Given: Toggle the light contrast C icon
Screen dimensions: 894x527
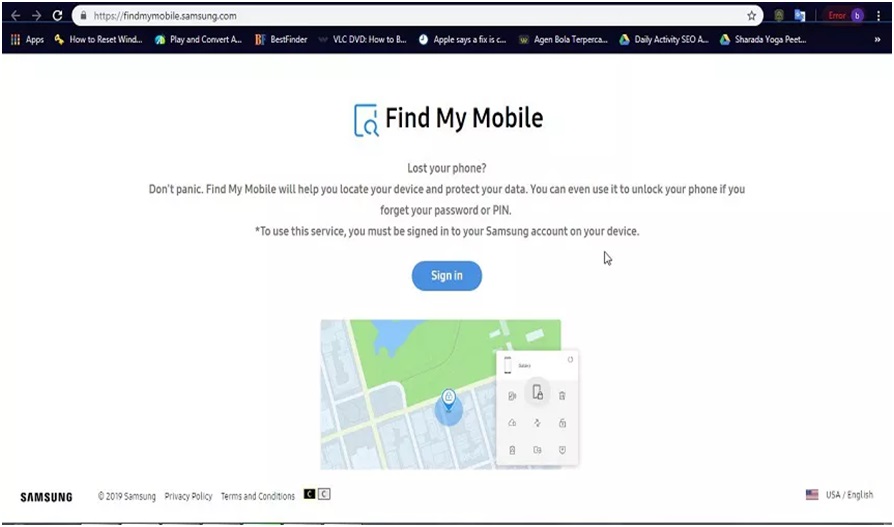Looking at the screenshot, I should click(x=324, y=494).
